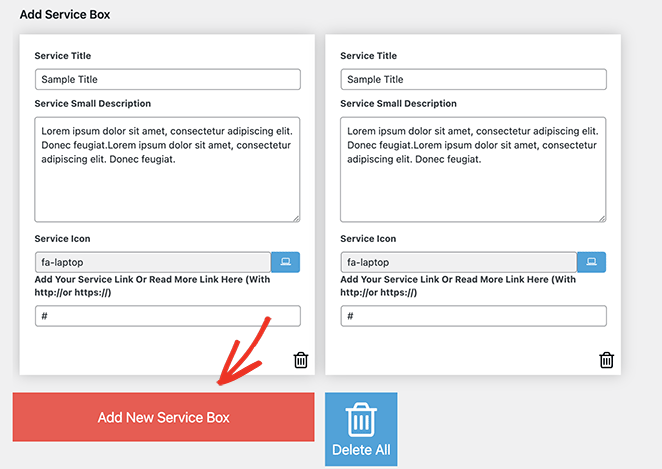Grab the first description textarea resize handle
The image size is (662, 469).
pyautogui.click(x=295, y=216)
